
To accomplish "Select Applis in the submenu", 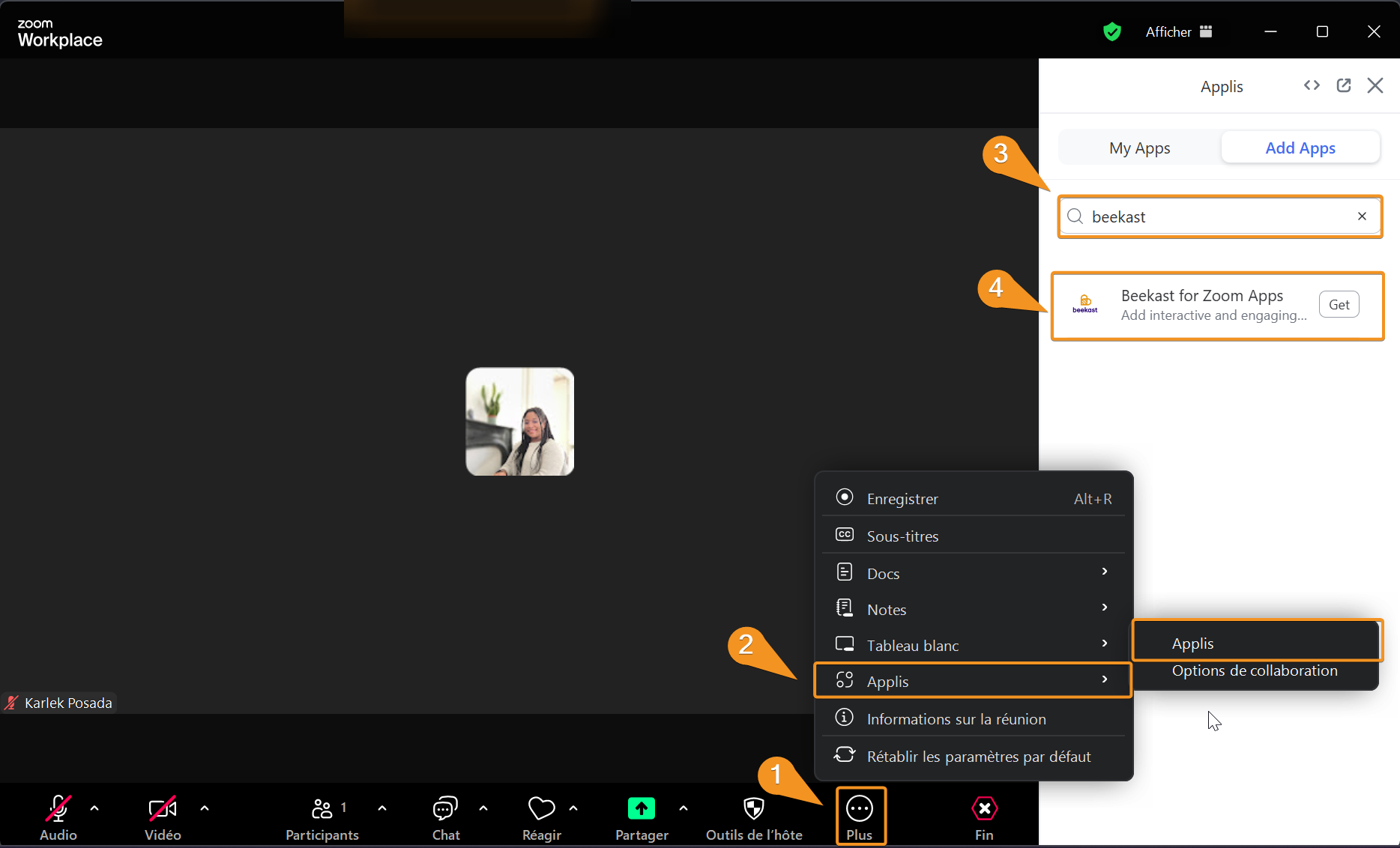I will (x=1257, y=643).
